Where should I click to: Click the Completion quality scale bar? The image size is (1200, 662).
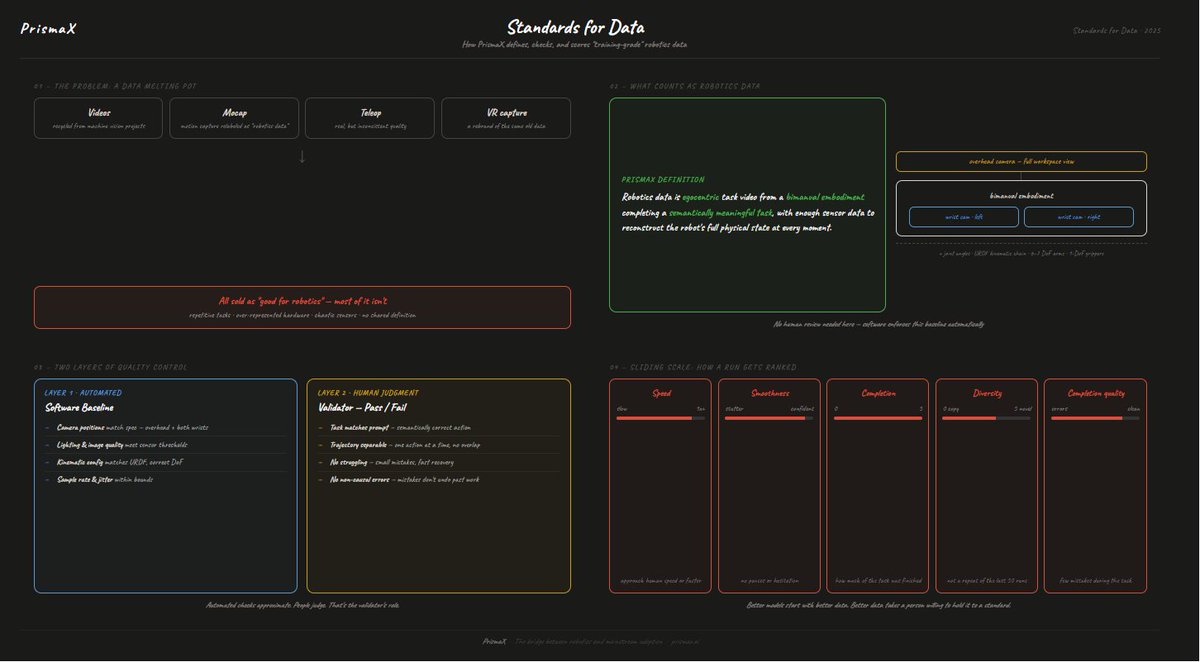click(1095, 418)
